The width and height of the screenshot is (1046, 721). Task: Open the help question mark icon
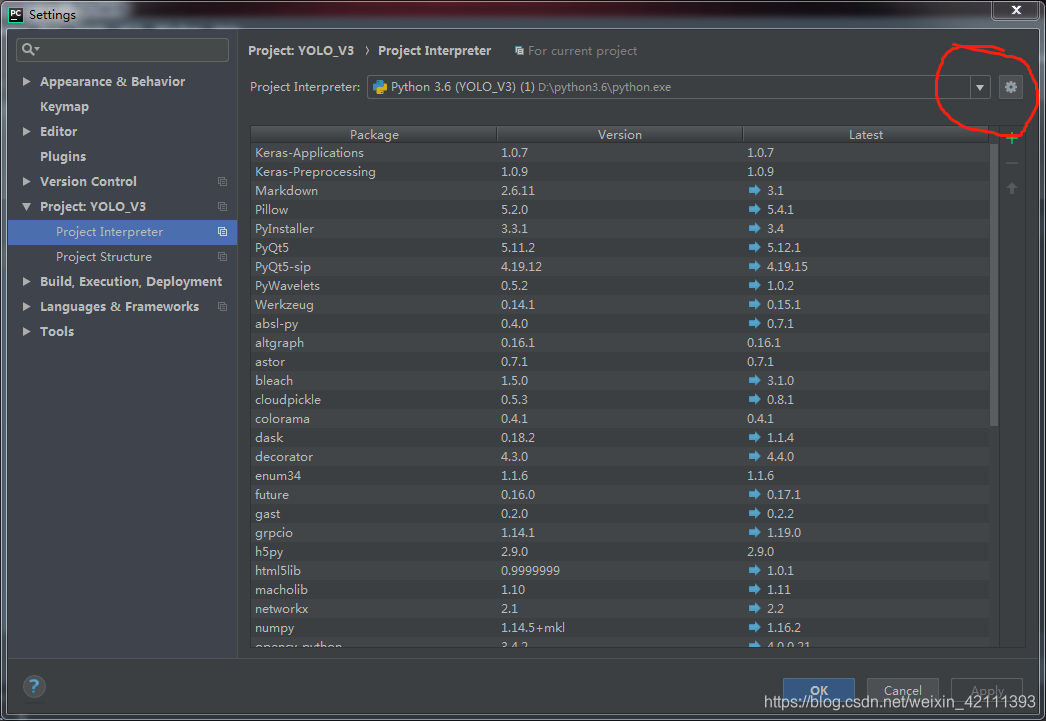(34, 686)
